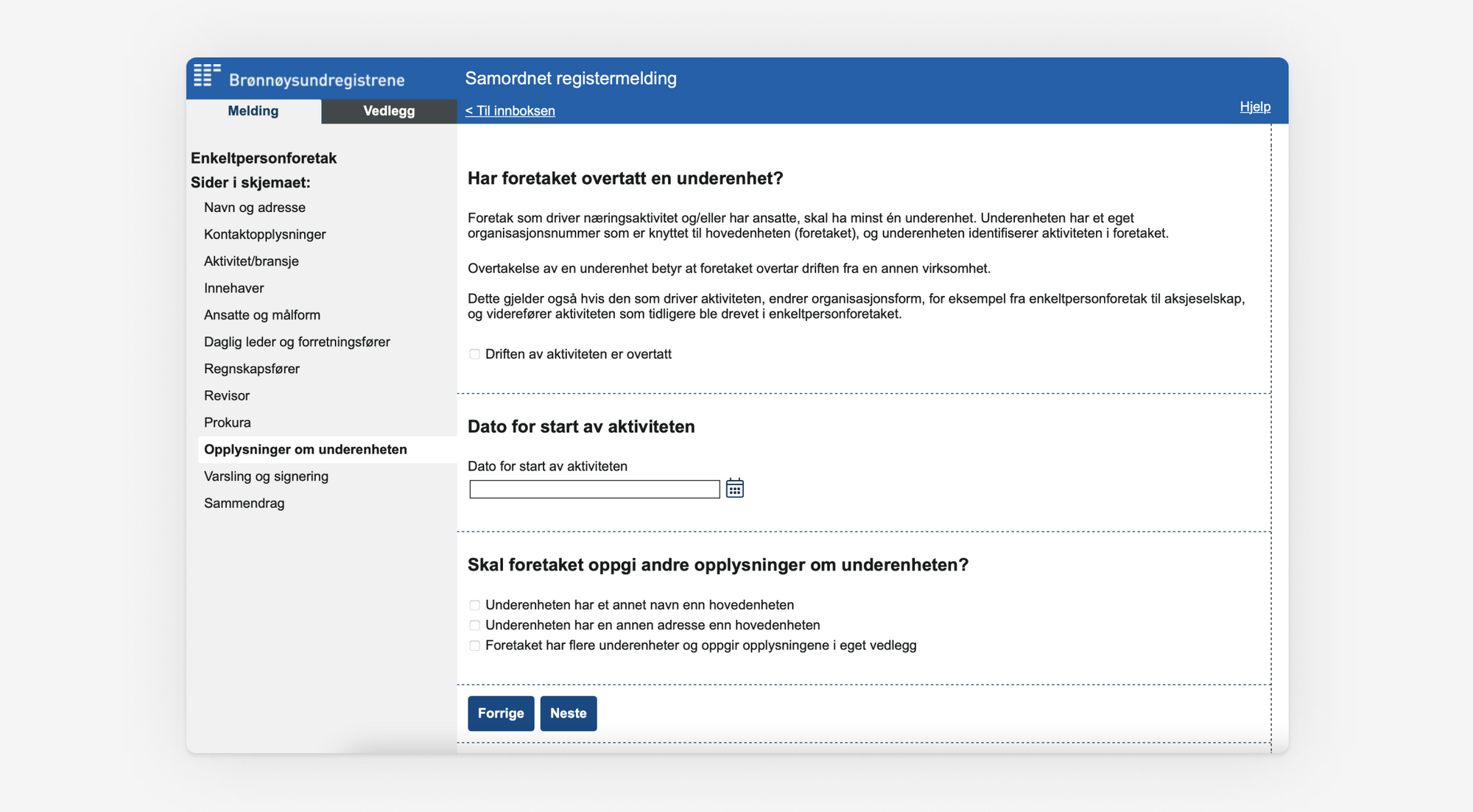Check 'Underenheten har en annen adresse enn hovedenheten'
The height and width of the screenshot is (812, 1473).
[474, 624]
